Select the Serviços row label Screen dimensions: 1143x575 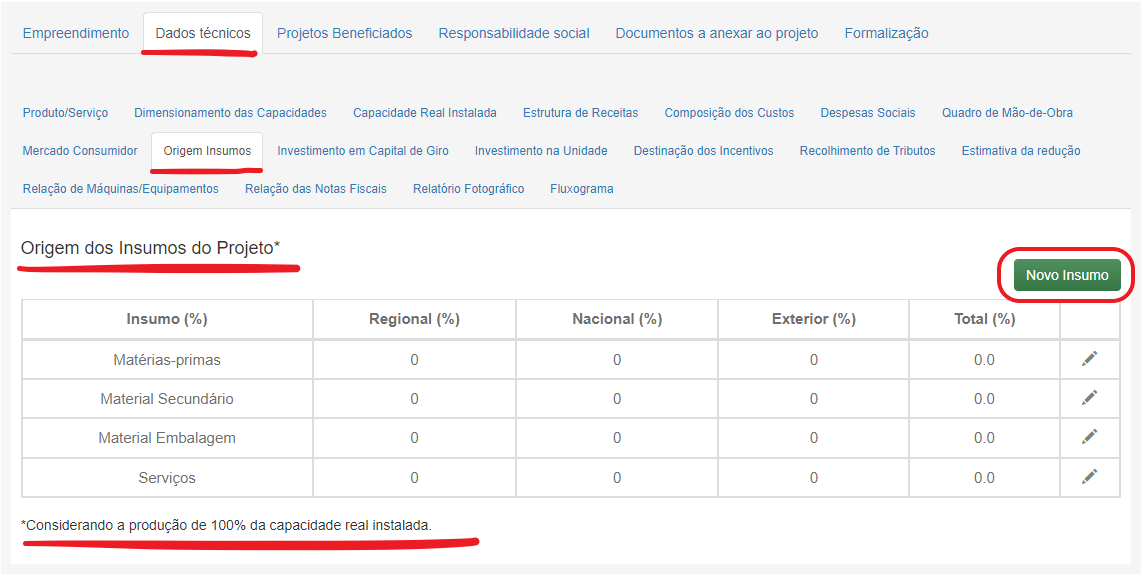pos(167,478)
